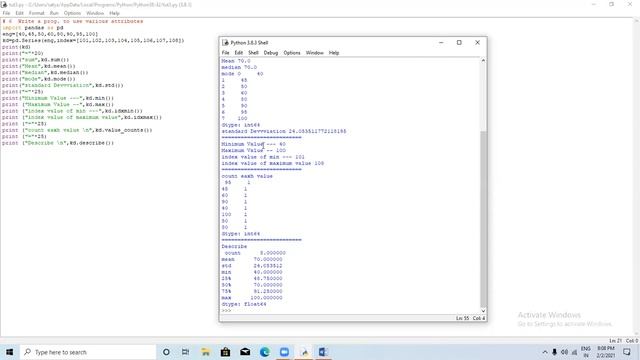
Task: Click 'index value of min --- 101' output
Action: (263, 157)
